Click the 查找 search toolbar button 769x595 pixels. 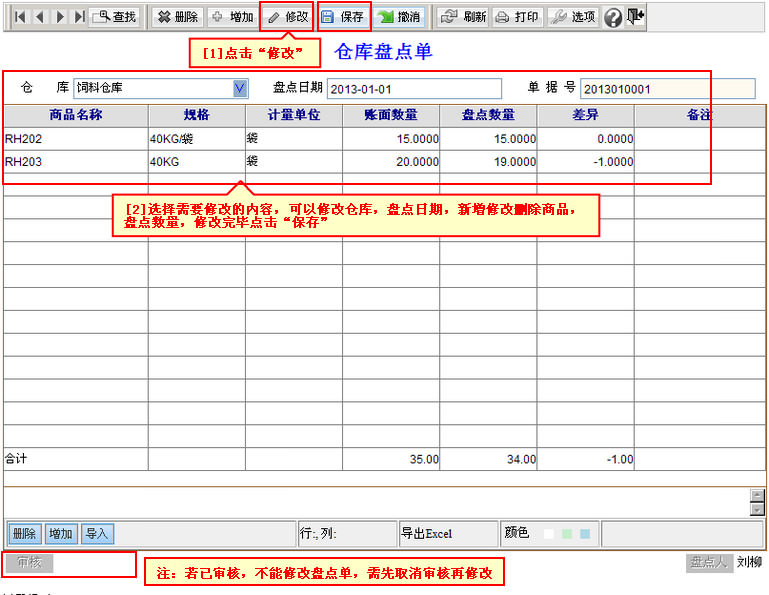click(114, 17)
